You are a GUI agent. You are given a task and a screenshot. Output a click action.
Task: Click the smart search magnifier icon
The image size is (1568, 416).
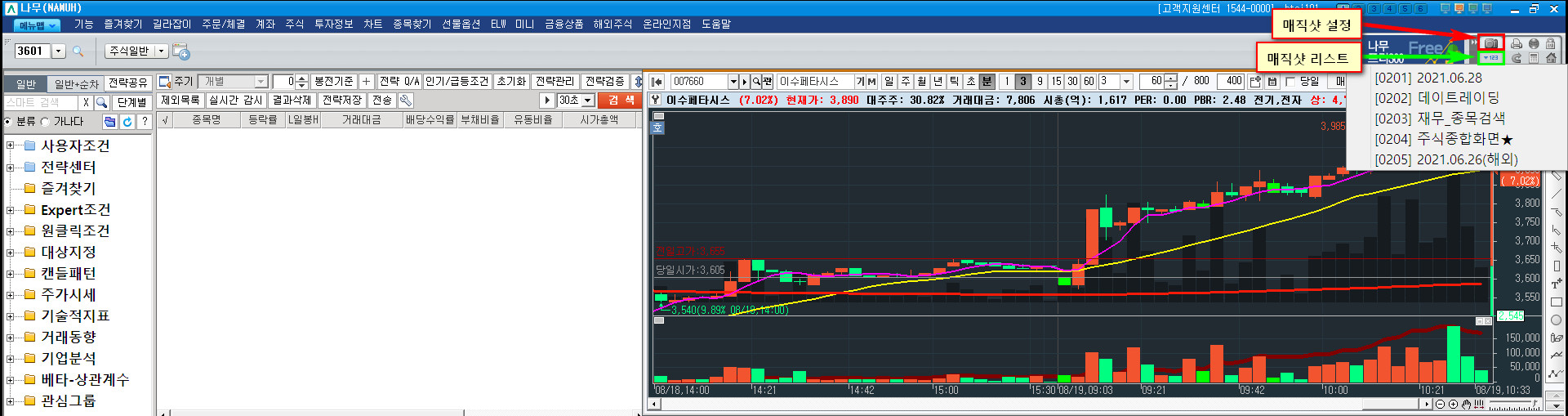[102, 102]
